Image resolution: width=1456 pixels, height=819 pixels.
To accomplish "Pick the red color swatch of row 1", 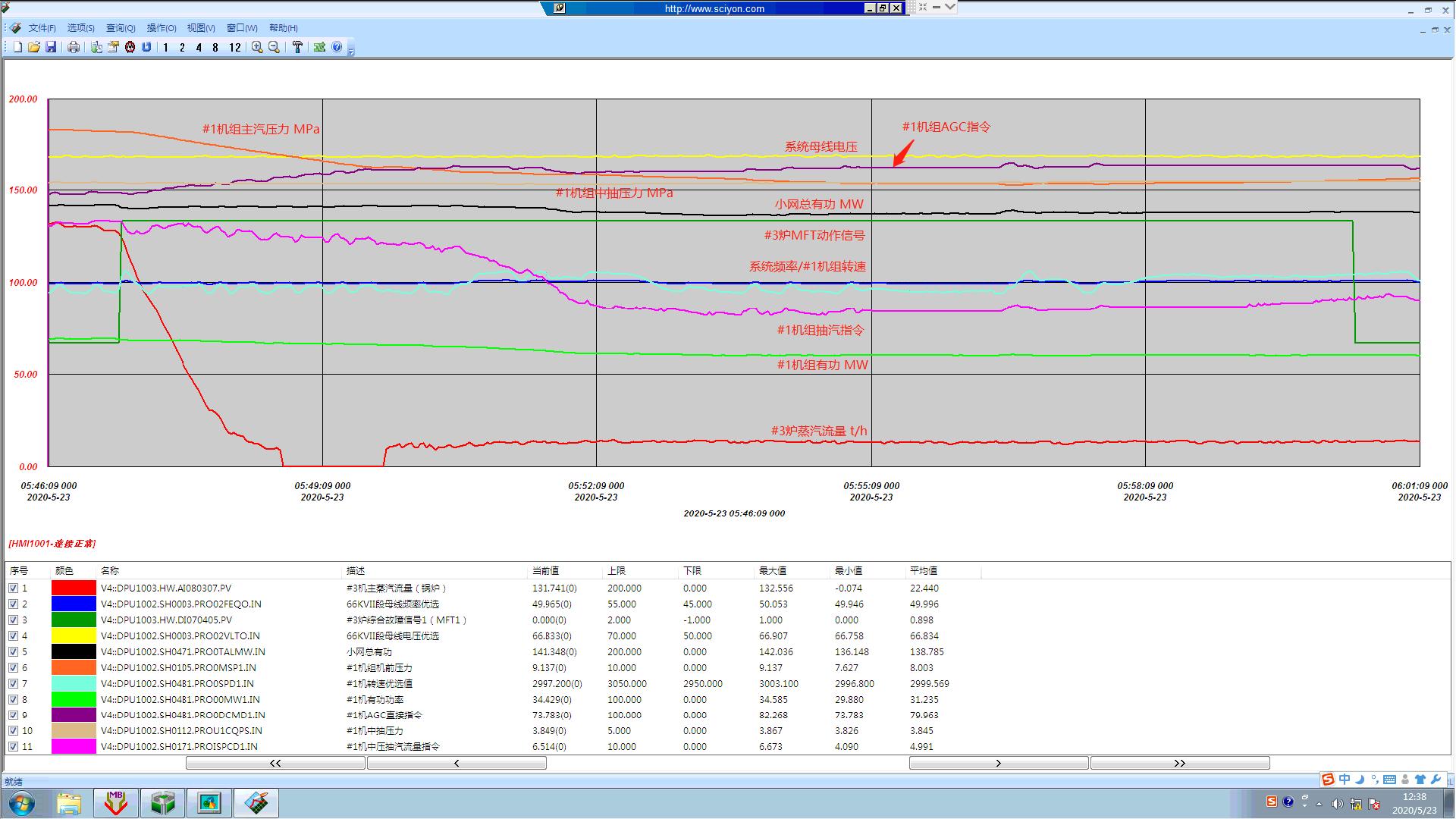I will click(x=74, y=588).
